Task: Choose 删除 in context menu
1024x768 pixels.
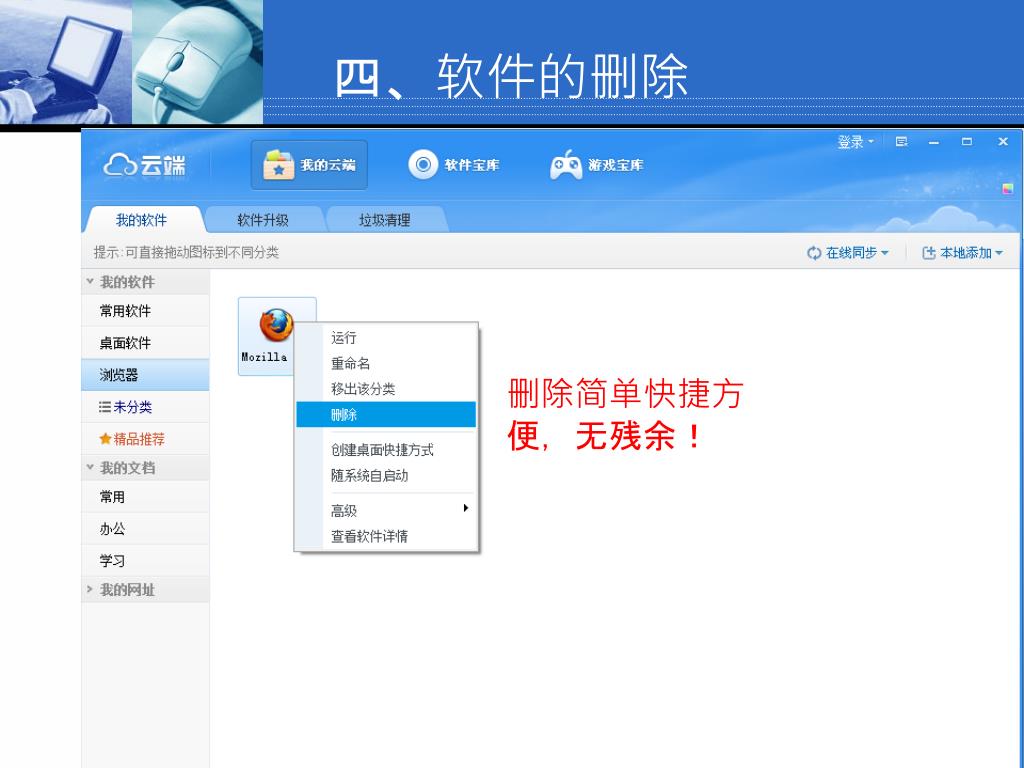Action: click(x=386, y=415)
